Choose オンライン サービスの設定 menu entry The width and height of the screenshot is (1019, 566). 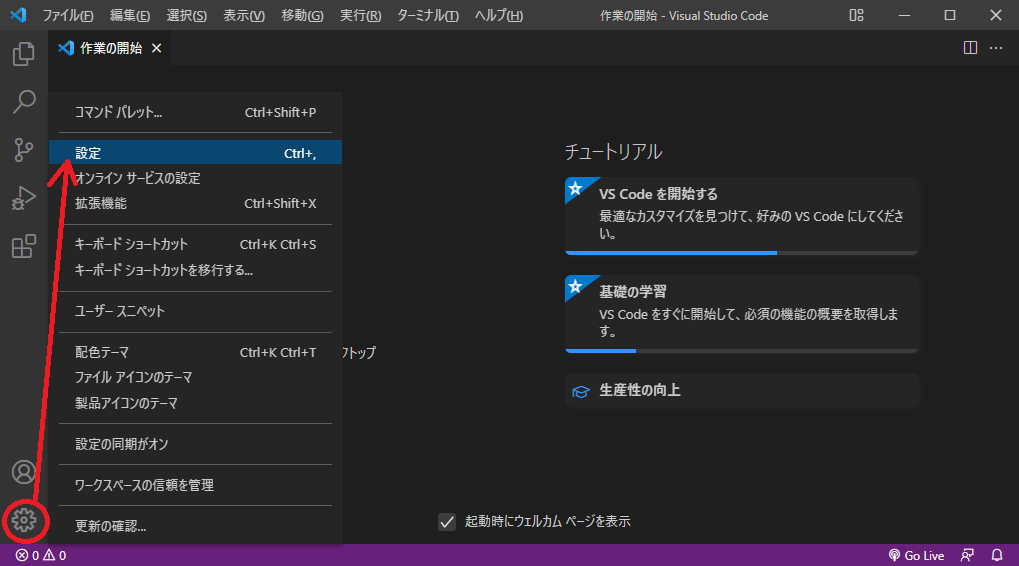(195, 178)
